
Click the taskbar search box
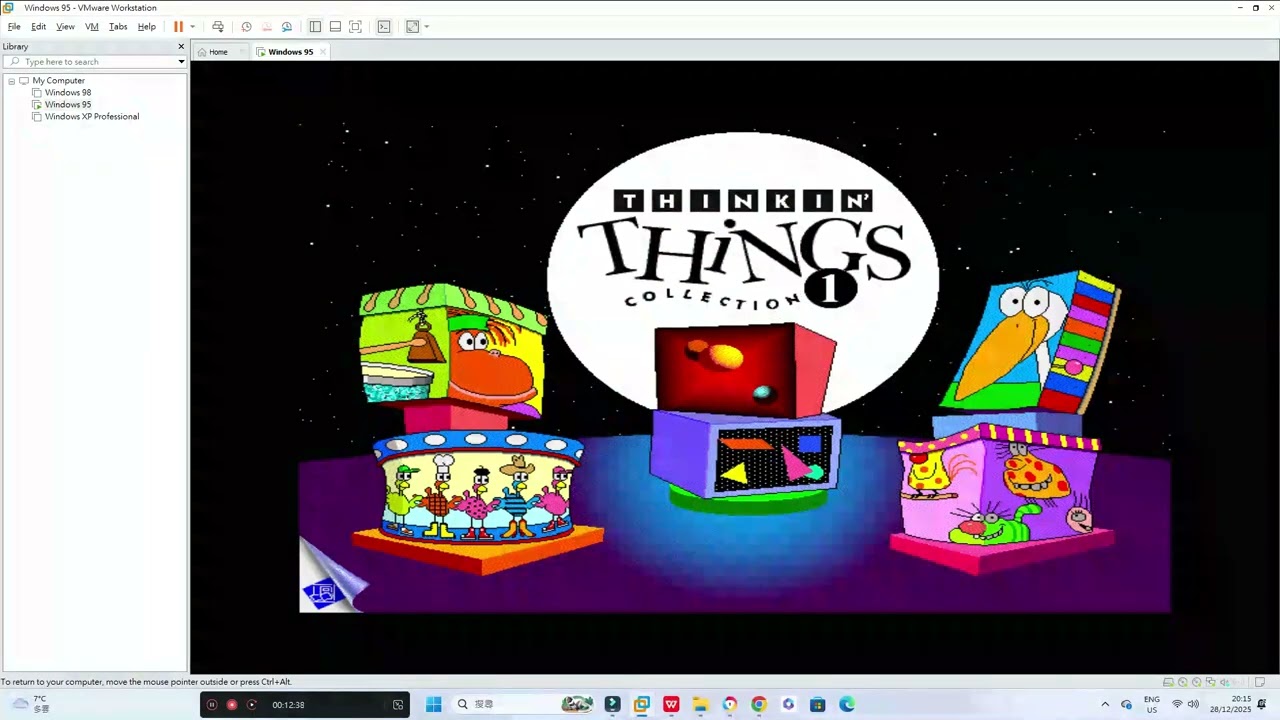pos(523,704)
